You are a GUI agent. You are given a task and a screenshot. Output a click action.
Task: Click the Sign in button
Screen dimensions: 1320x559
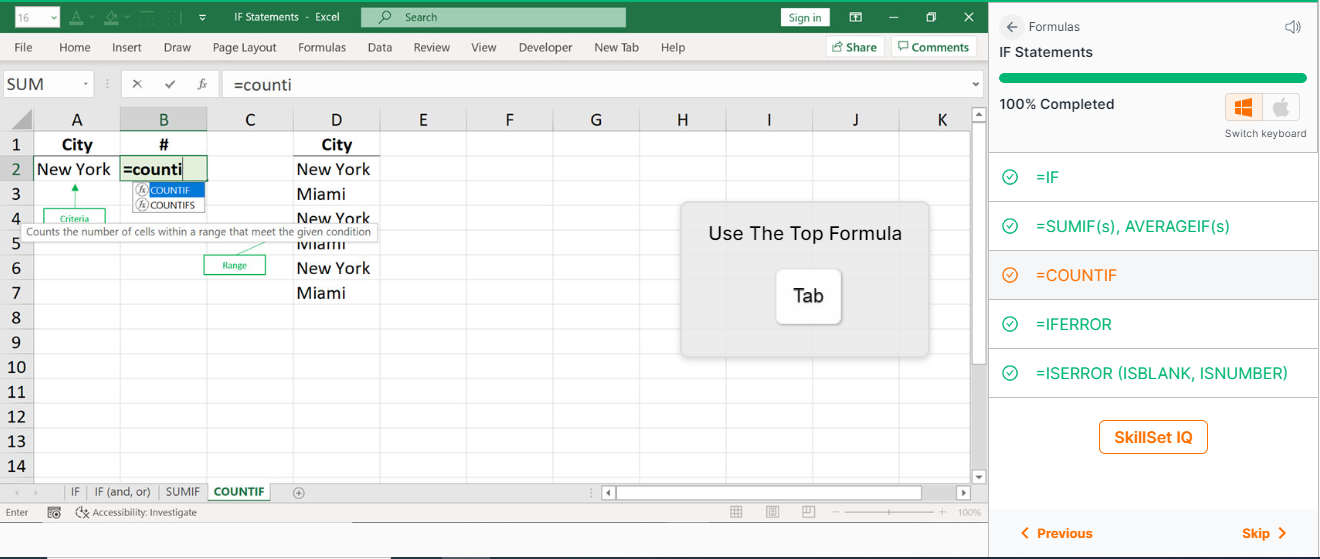[805, 17]
